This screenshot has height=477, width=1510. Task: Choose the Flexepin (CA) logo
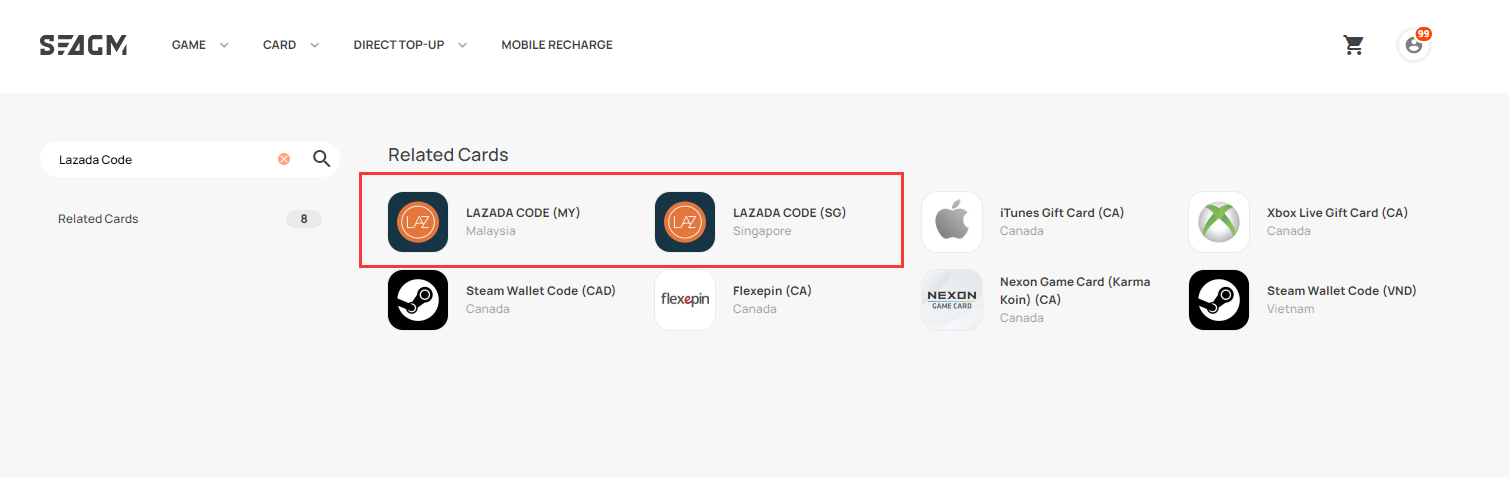coord(685,300)
